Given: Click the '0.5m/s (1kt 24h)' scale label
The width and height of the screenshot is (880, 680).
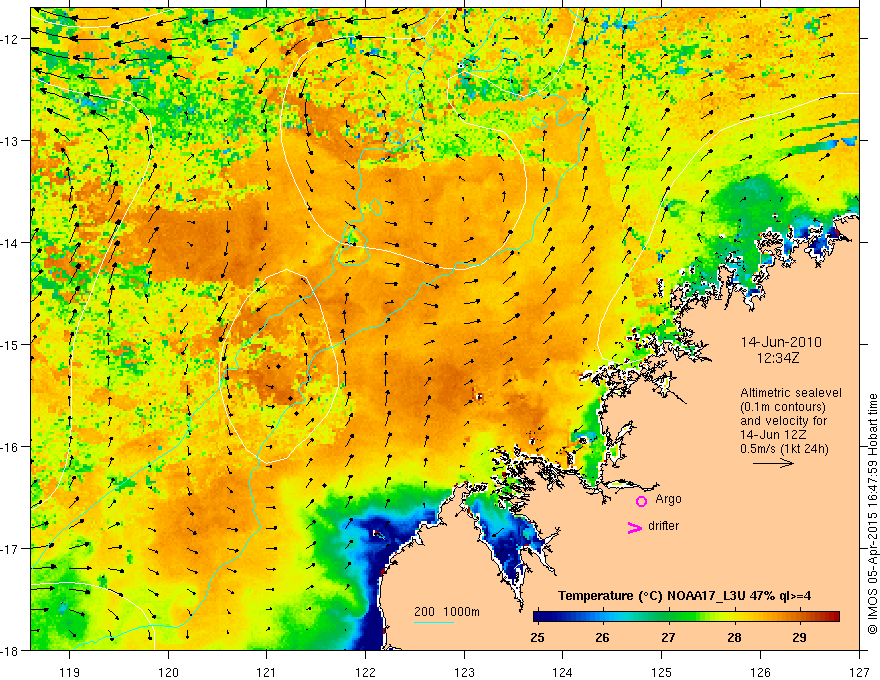Looking at the screenshot, I should [x=784, y=449].
